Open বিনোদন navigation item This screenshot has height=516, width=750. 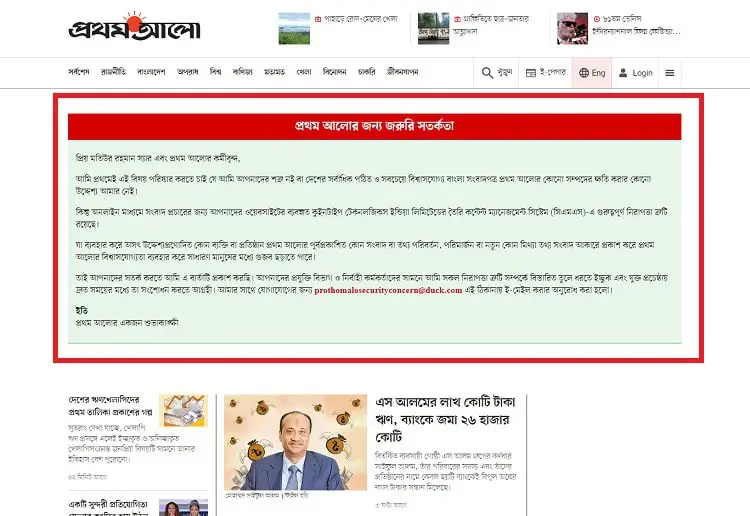click(334, 72)
